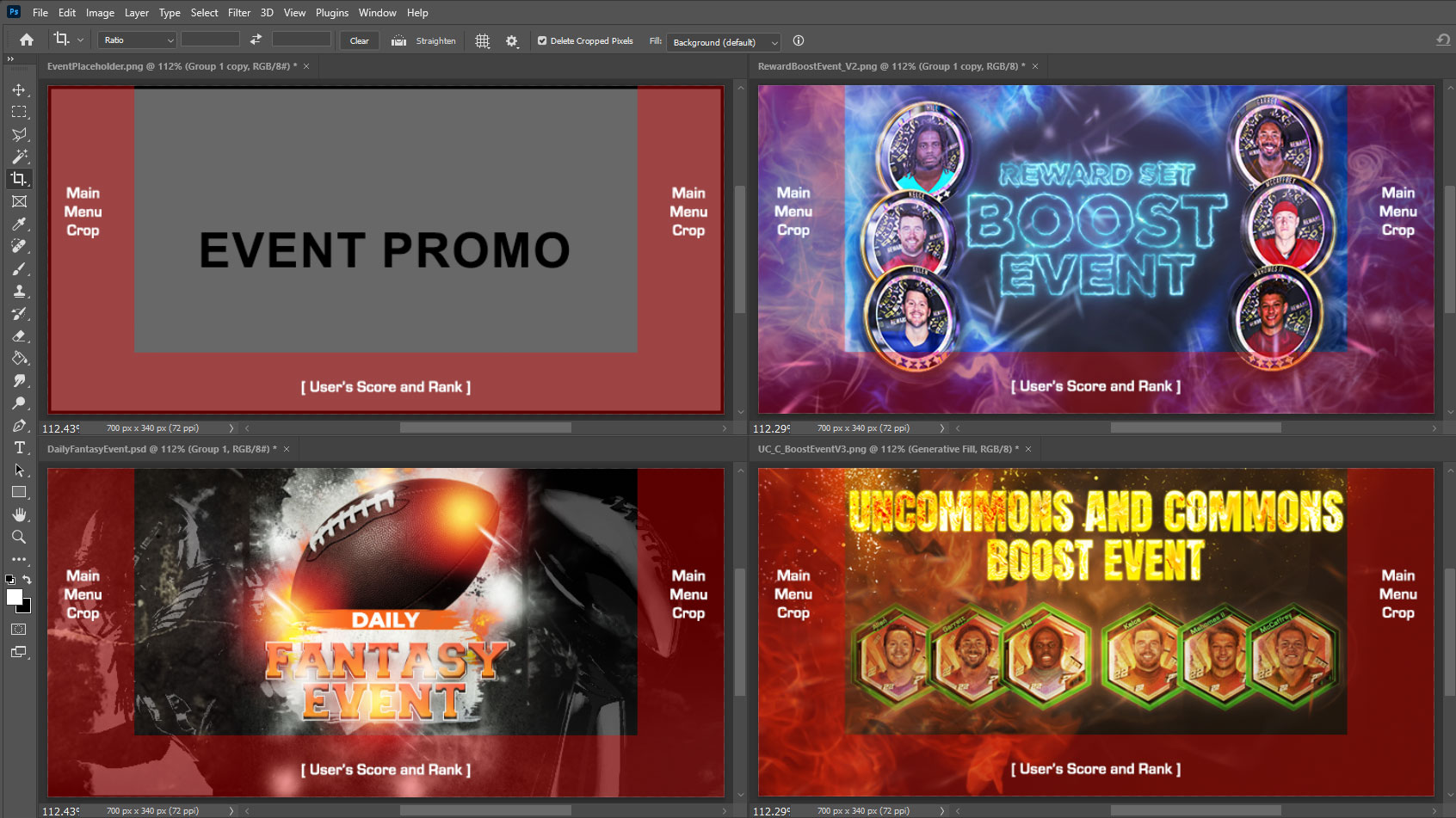Select the Magic Wand tool
This screenshot has width=1456, height=818.
pyautogui.click(x=19, y=157)
